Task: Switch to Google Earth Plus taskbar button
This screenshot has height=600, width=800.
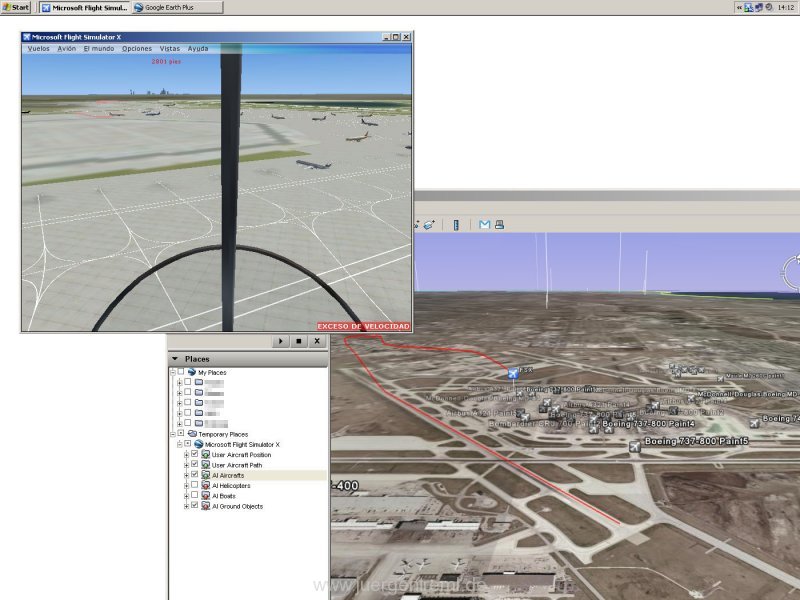Action: click(178, 7)
